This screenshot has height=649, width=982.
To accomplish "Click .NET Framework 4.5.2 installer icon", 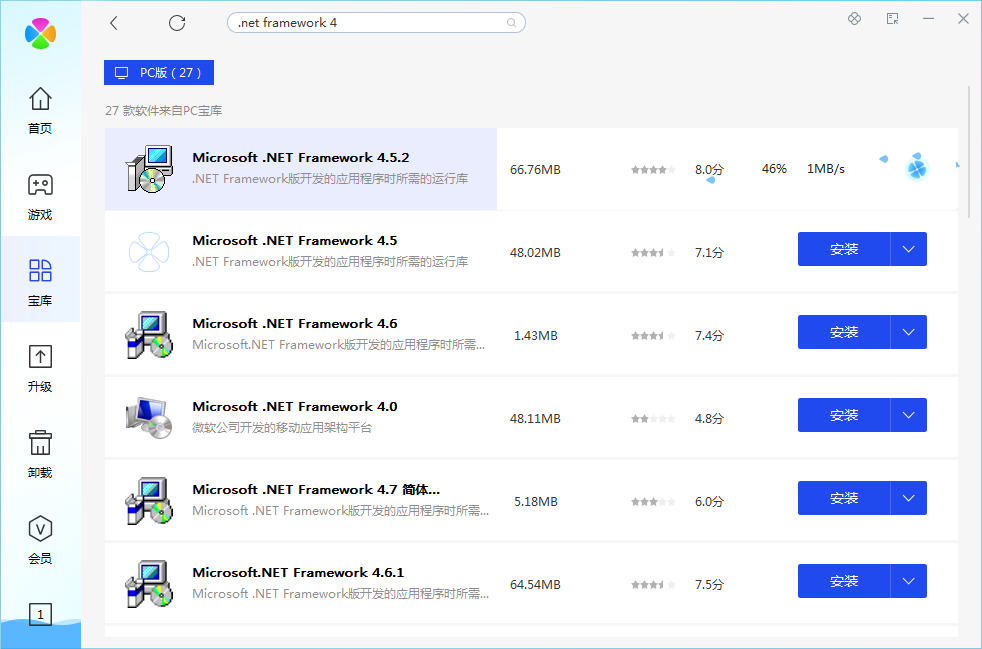I will (x=149, y=169).
